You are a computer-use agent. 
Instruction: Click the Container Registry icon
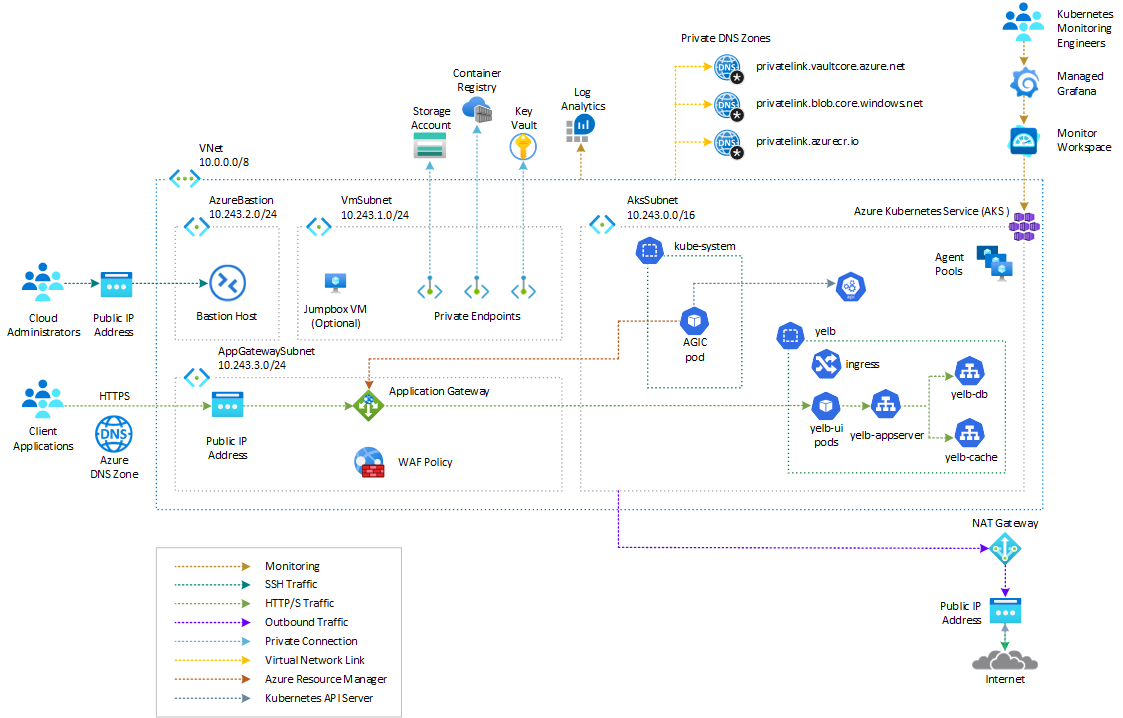[x=477, y=110]
